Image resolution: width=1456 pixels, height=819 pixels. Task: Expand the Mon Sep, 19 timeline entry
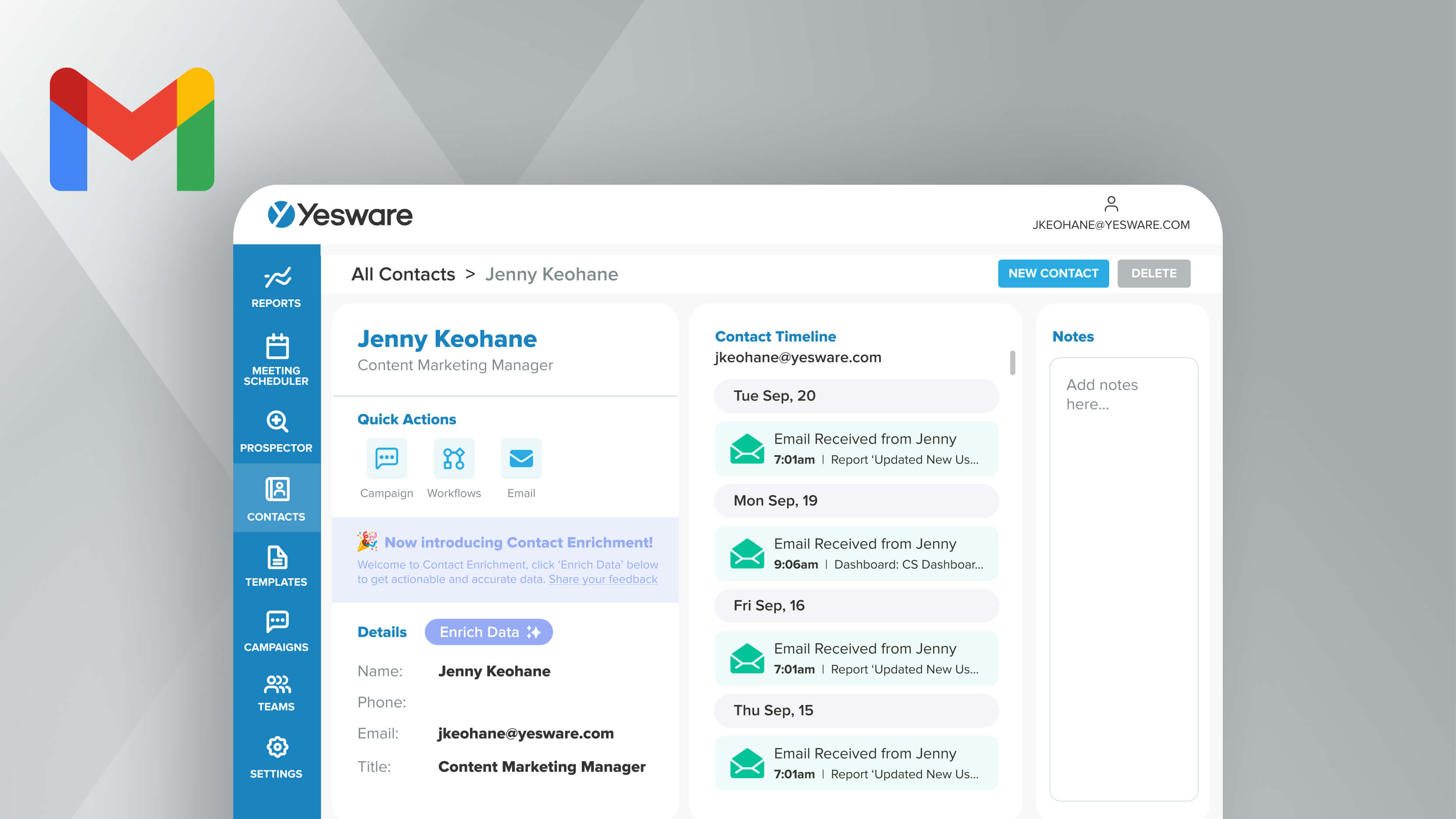click(x=855, y=501)
